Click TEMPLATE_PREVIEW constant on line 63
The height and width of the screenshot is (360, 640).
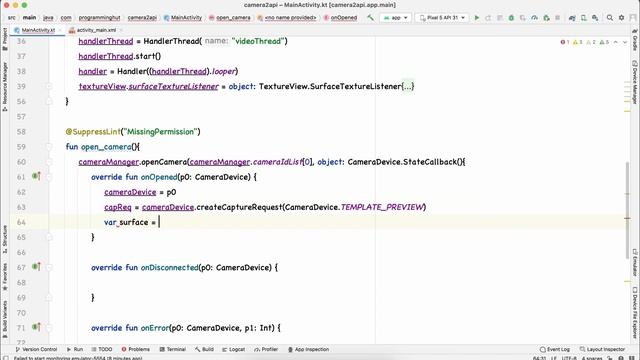click(x=382, y=207)
